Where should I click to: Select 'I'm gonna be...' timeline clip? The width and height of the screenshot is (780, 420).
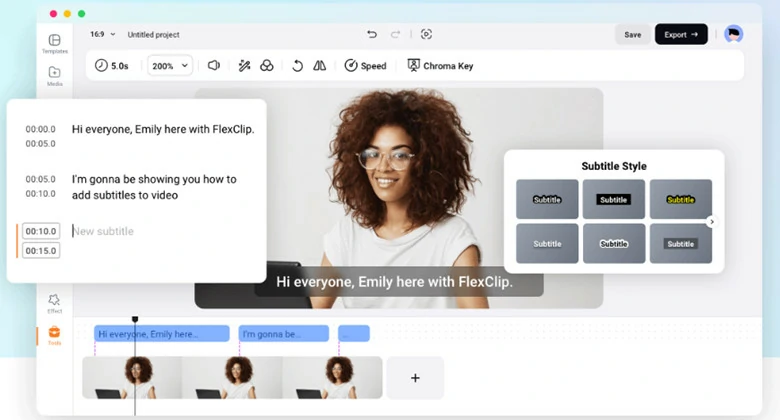point(284,333)
